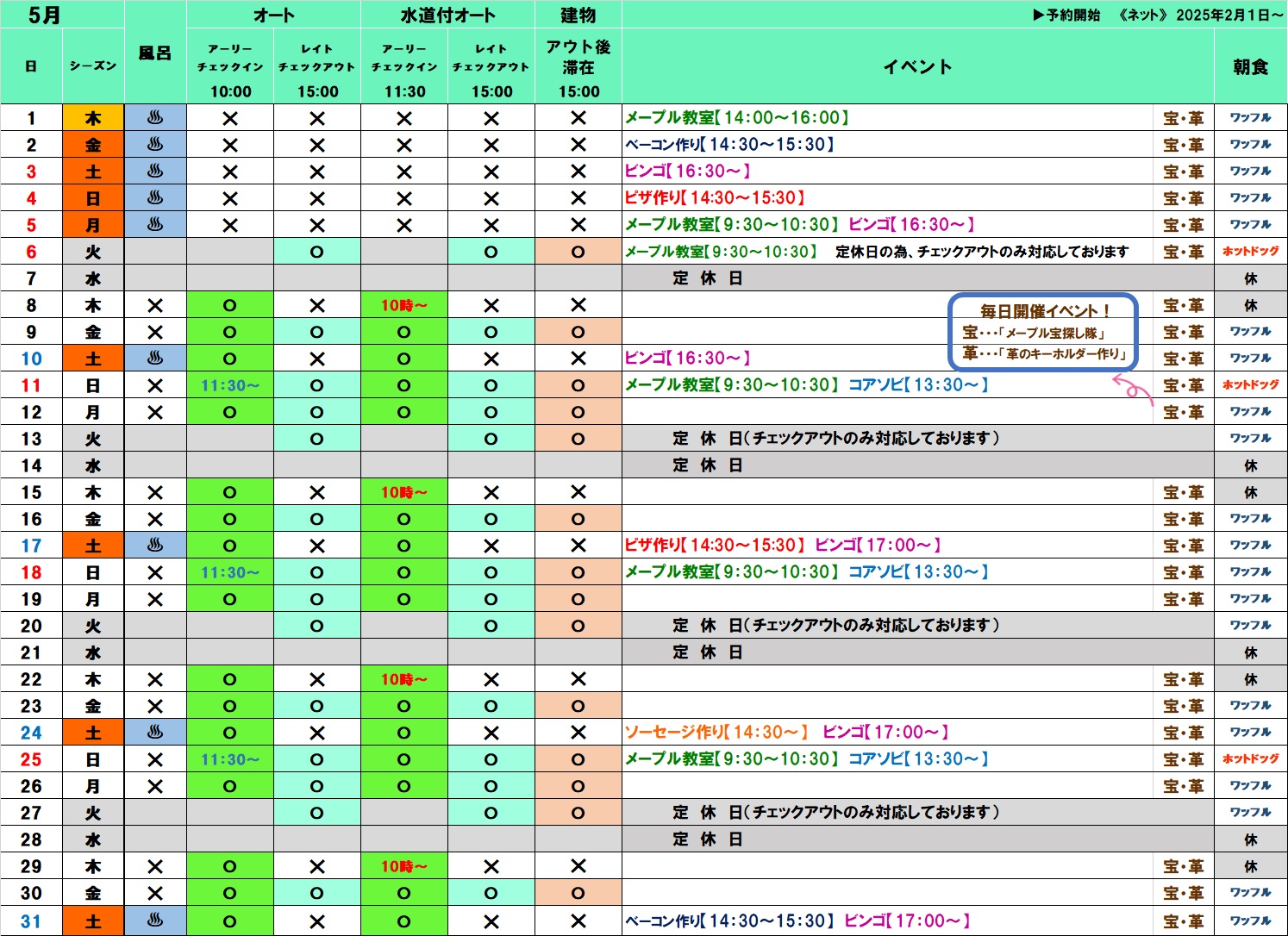The image size is (1288, 936).
Task: Click the 5月 month header
Action: coord(44,15)
